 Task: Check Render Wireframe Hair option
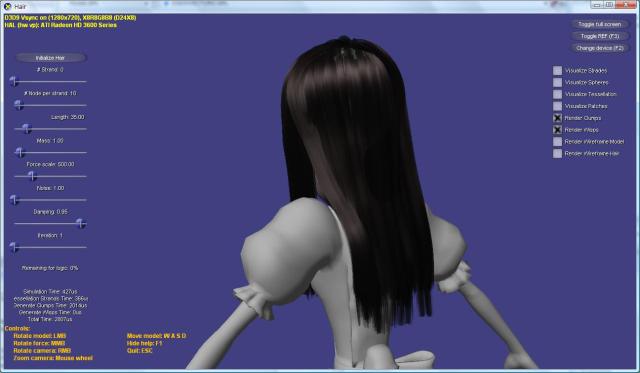point(557,153)
